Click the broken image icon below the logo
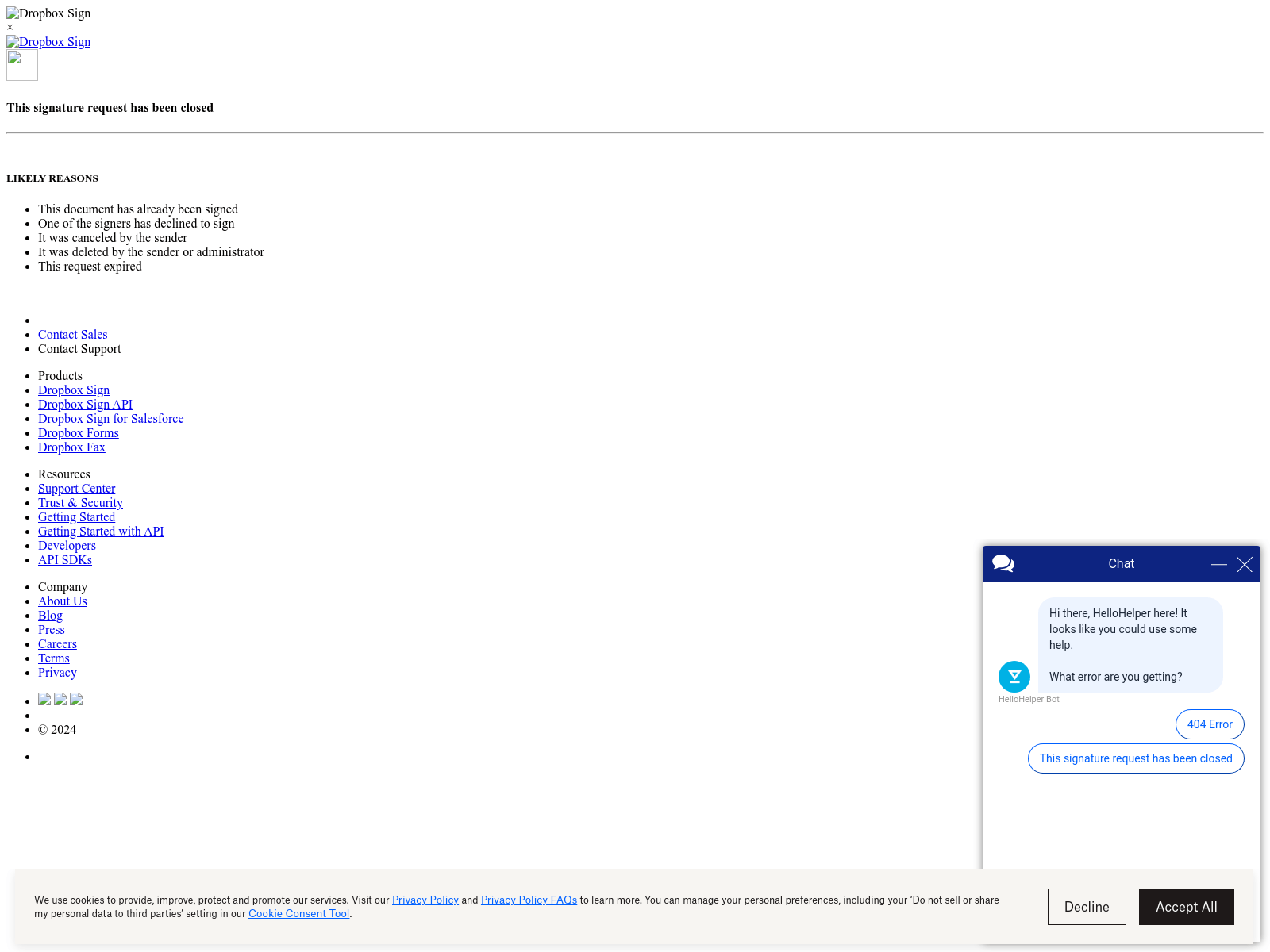1270x952 pixels. [x=22, y=65]
